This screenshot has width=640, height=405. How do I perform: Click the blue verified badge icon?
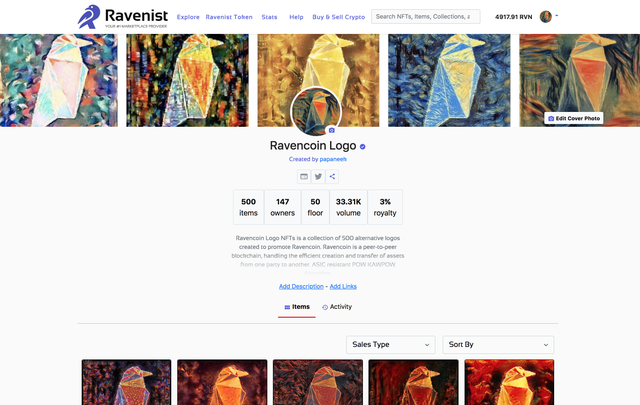coord(362,147)
